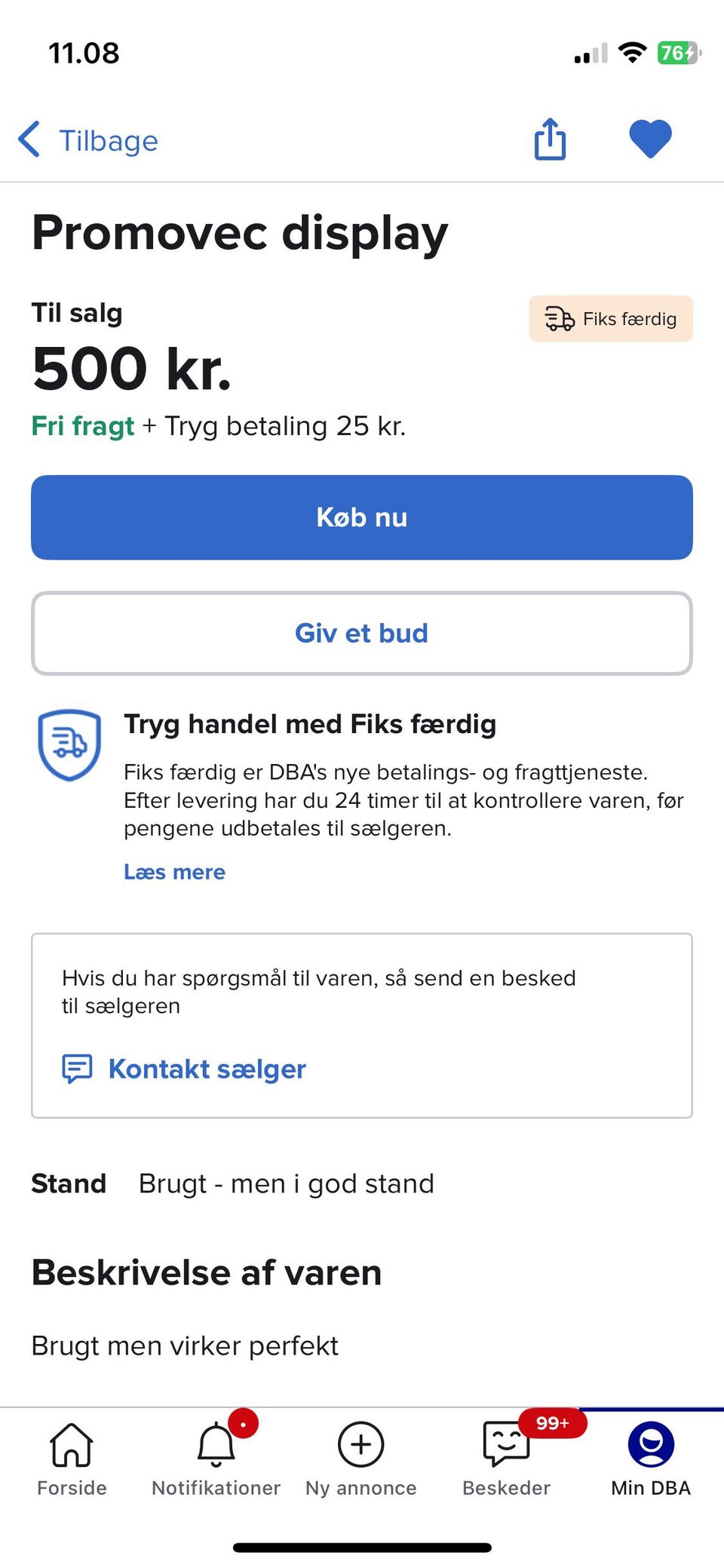The width and height of the screenshot is (724, 1568).
Task: Tap the Fiks færdig shield icon
Action: [69, 744]
